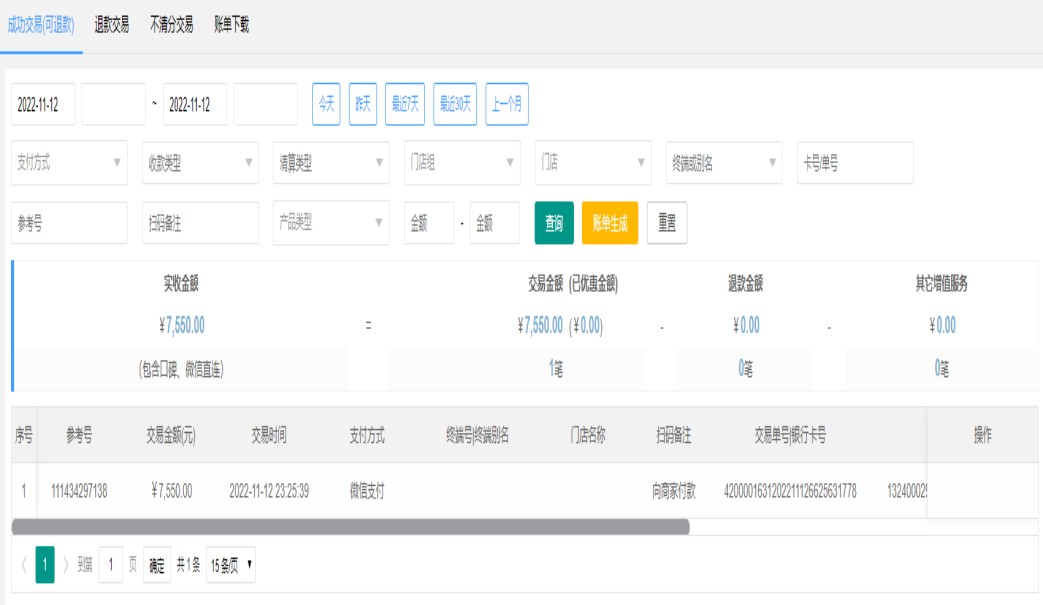The image size is (1043, 605).
Task: Open the 不清分交易 tab
Action: pyautogui.click(x=171, y=26)
